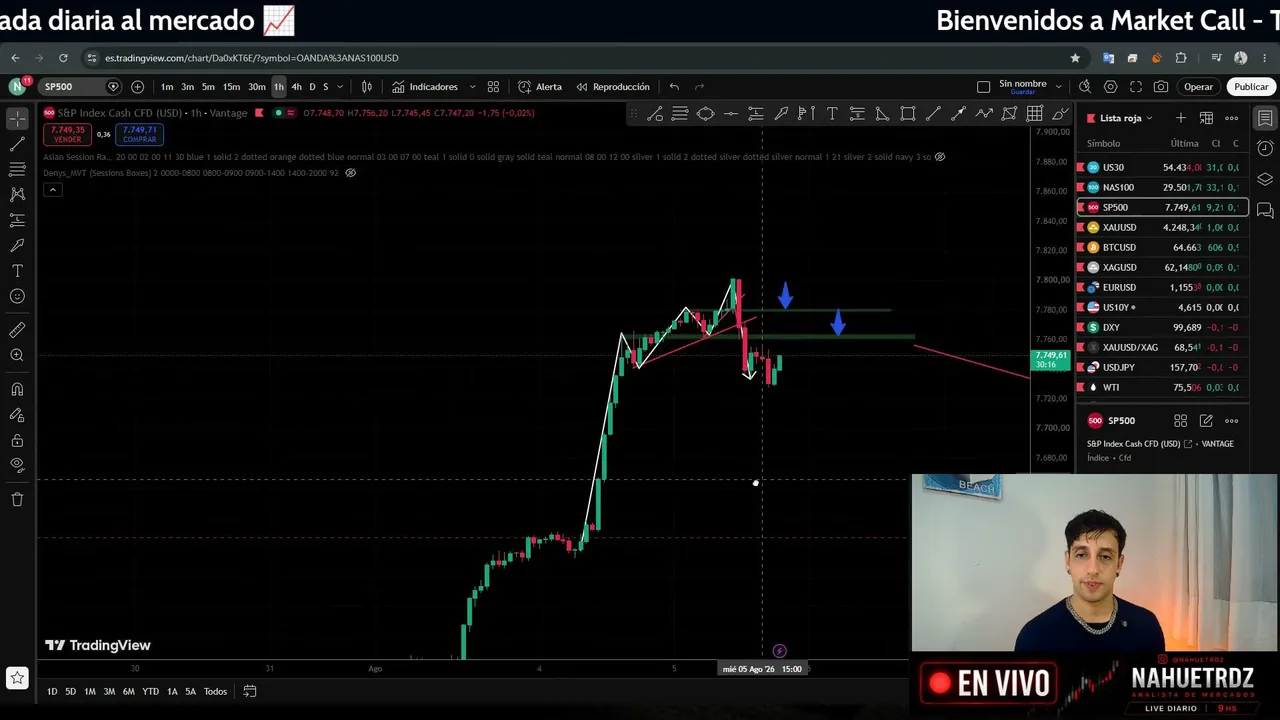This screenshot has height=720, width=1280.
Task: Toggle lock all drawings
Action: [17, 440]
